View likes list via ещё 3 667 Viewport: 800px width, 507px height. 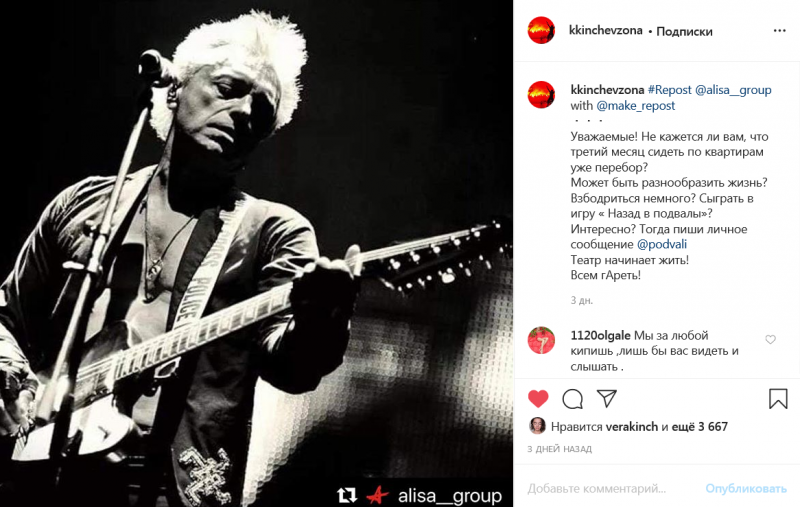tap(699, 426)
